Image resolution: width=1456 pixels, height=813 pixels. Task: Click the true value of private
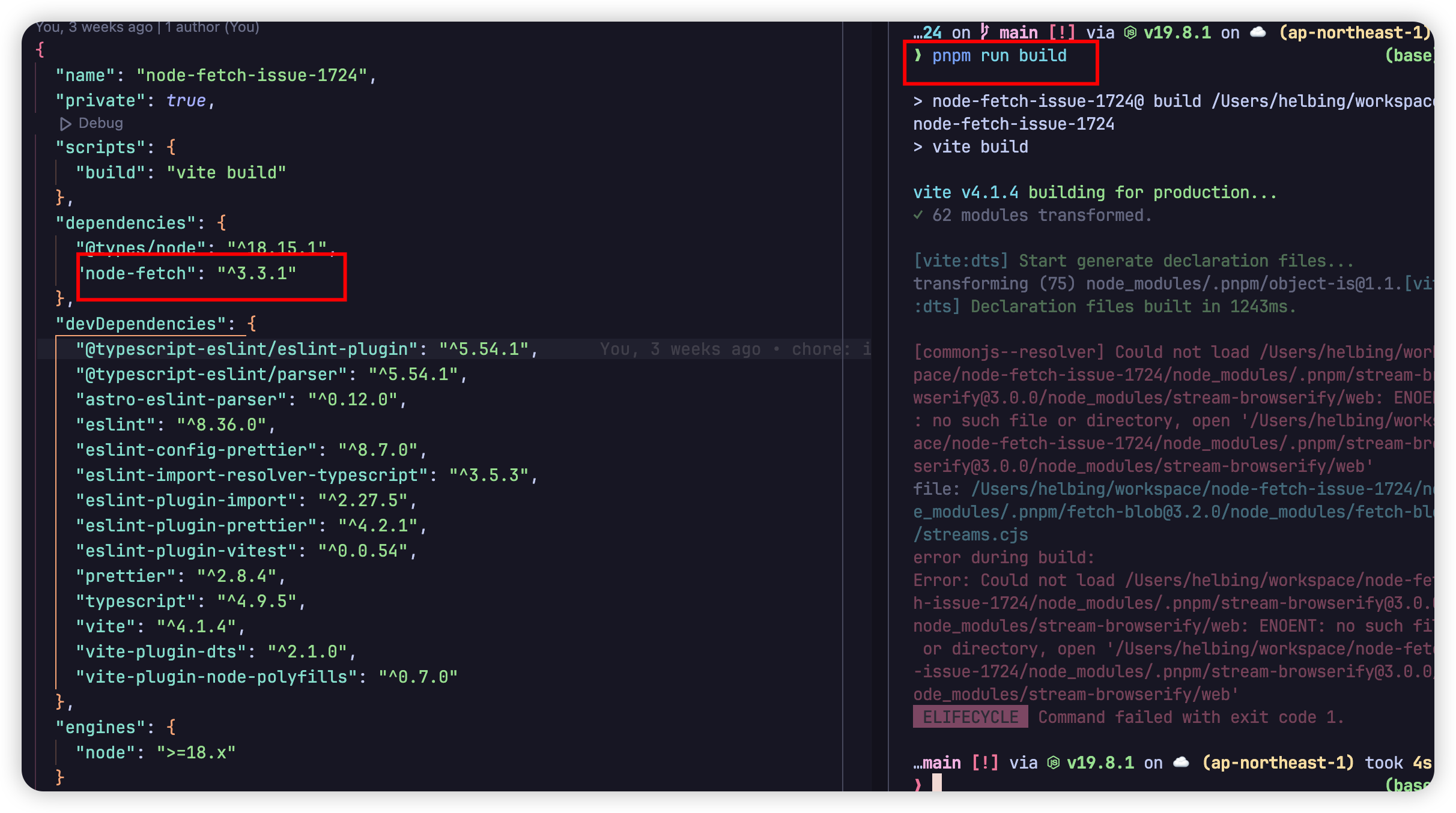186,100
